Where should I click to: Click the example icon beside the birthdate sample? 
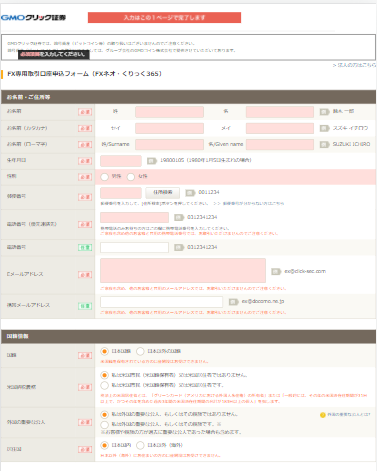click(152, 161)
